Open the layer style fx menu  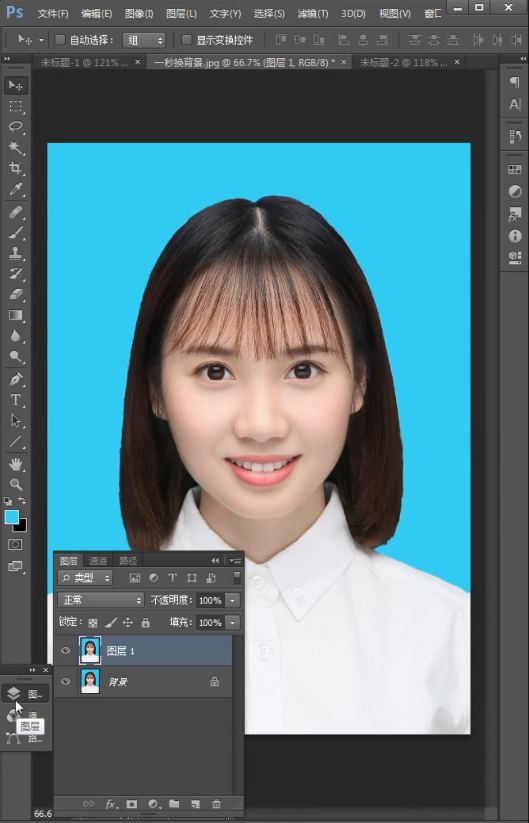111,804
